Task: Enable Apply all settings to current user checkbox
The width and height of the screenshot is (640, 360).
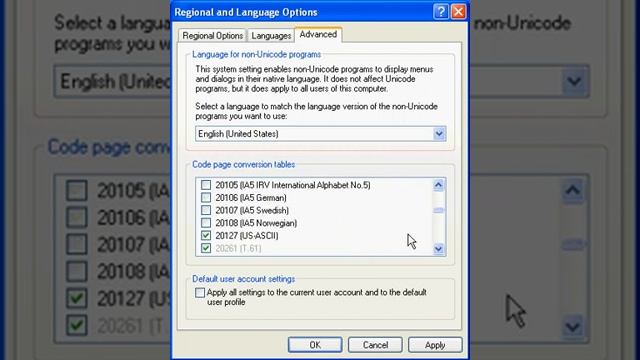Action: click(200, 293)
